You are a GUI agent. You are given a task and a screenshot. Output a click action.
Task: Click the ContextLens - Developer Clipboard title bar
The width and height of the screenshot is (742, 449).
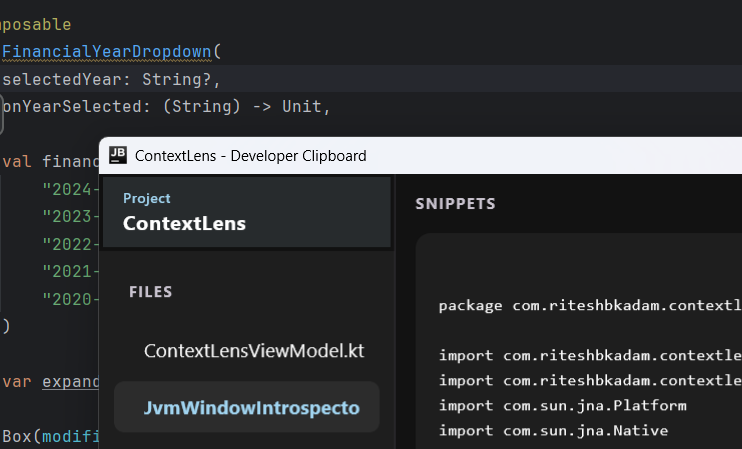tap(250, 155)
